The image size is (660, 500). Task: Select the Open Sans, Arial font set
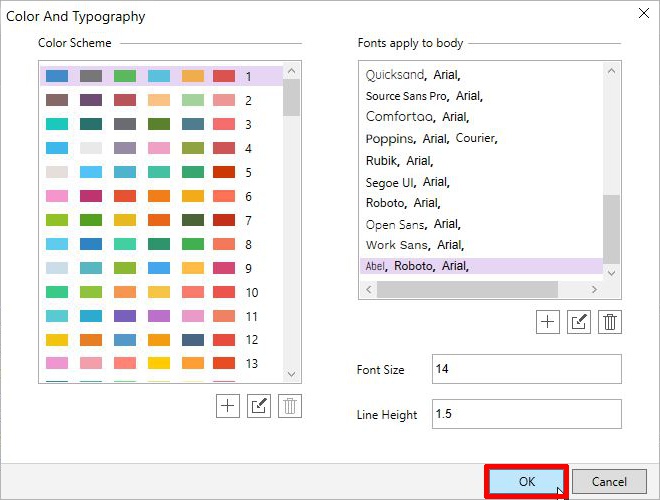(412, 224)
